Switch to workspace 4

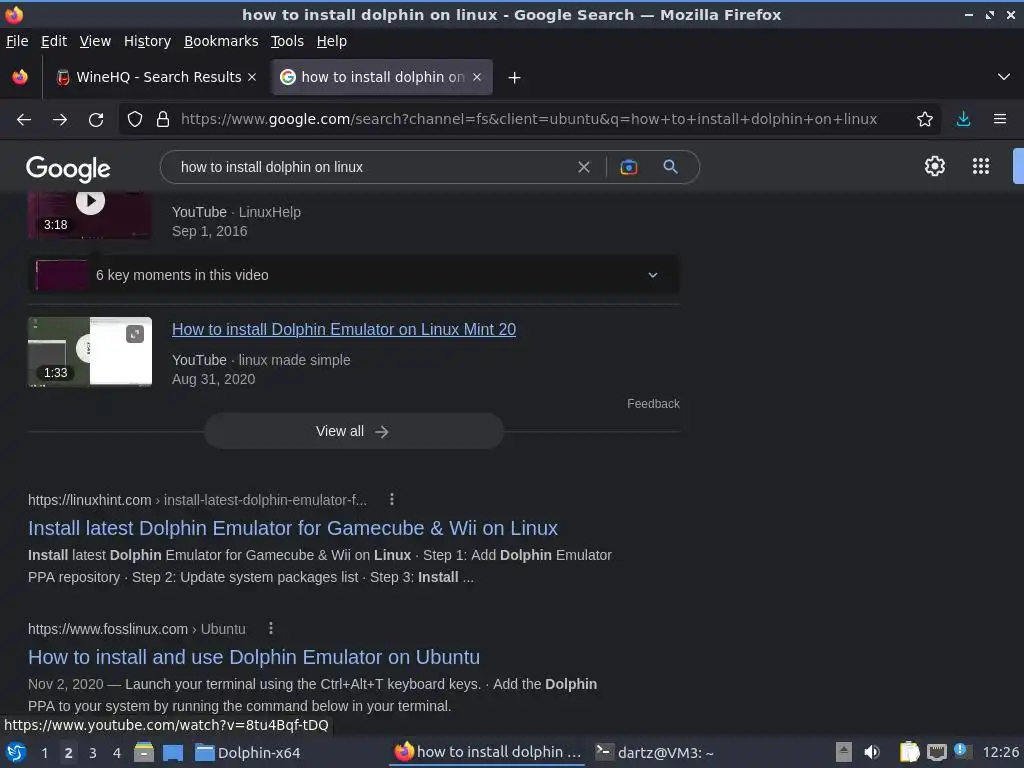117,753
